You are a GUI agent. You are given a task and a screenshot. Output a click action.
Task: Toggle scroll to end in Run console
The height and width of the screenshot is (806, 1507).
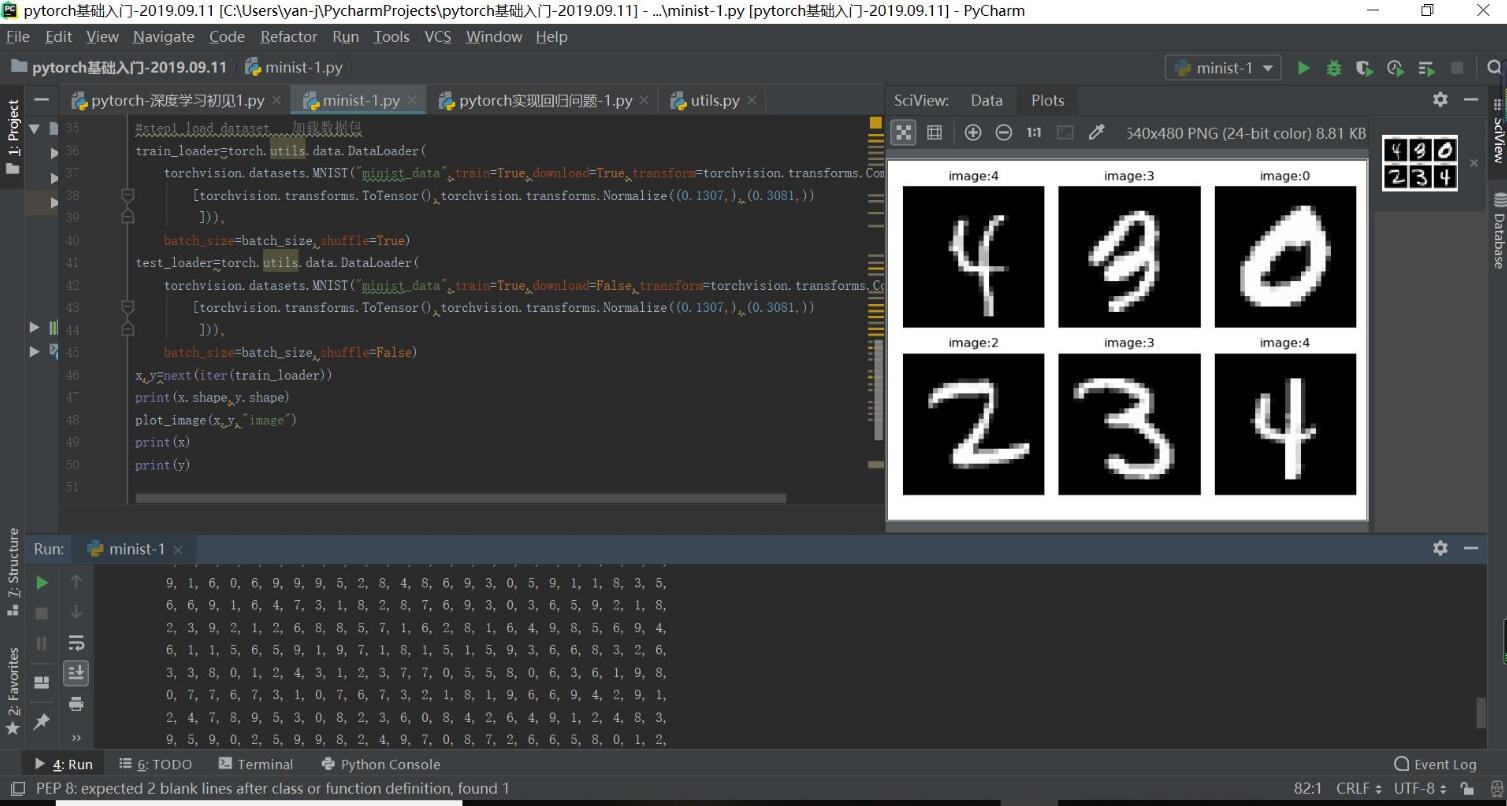(76, 673)
